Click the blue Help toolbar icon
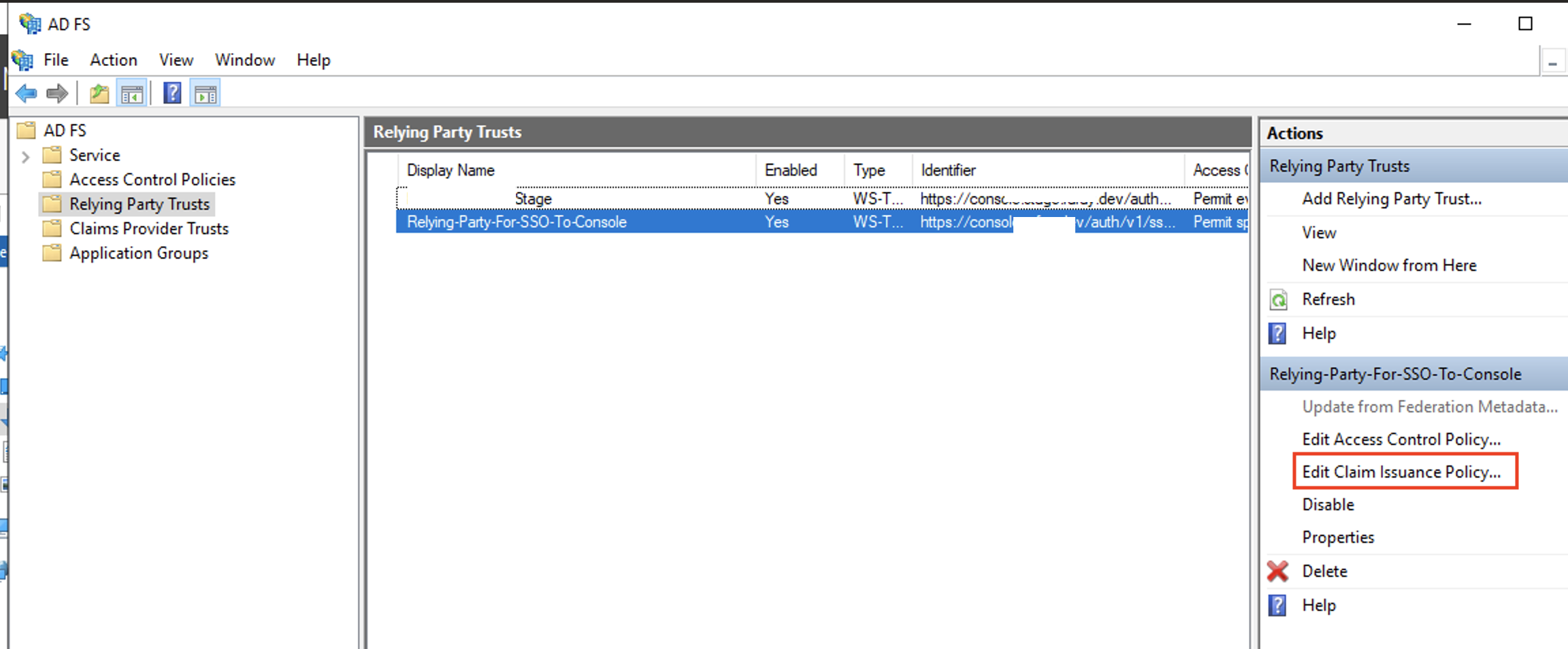 click(x=172, y=93)
